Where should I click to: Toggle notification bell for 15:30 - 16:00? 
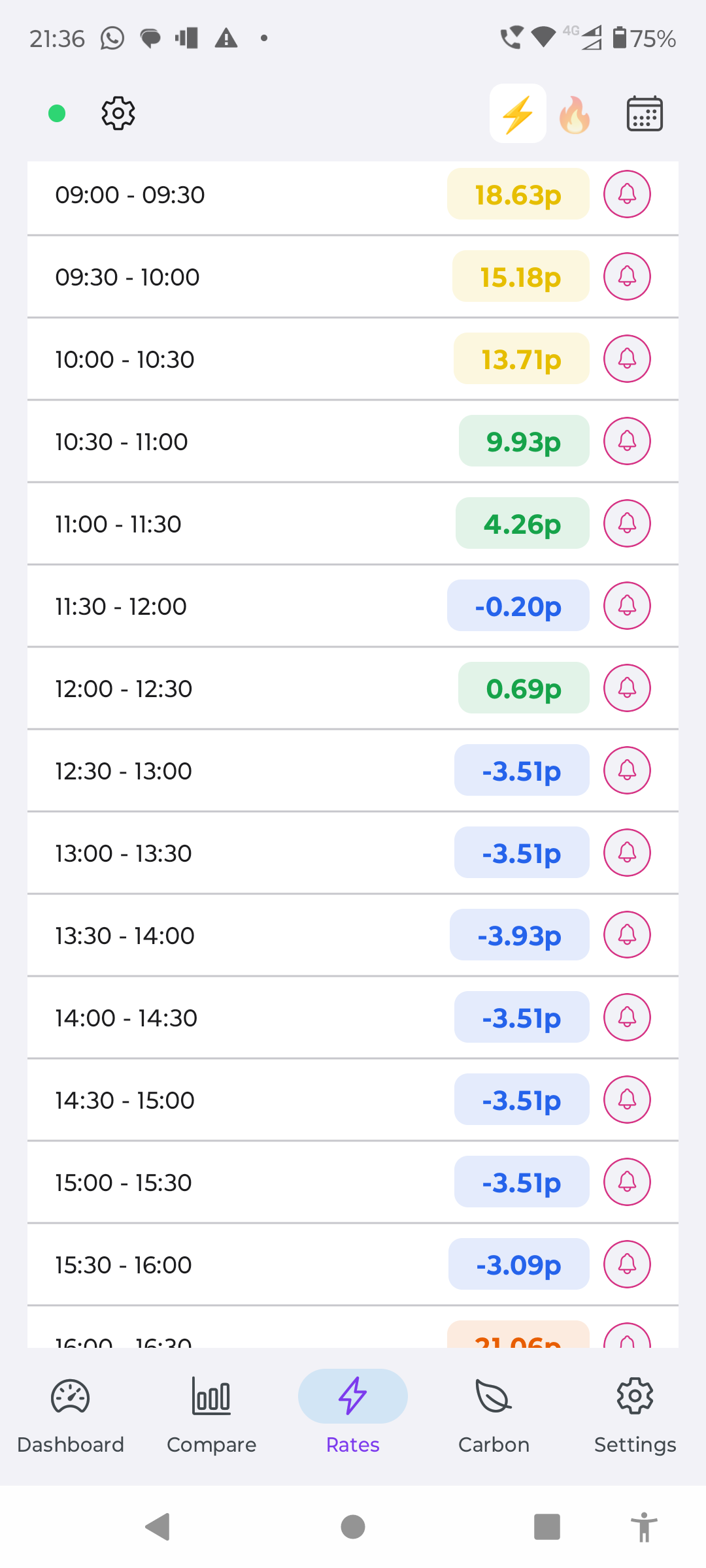(x=627, y=1264)
